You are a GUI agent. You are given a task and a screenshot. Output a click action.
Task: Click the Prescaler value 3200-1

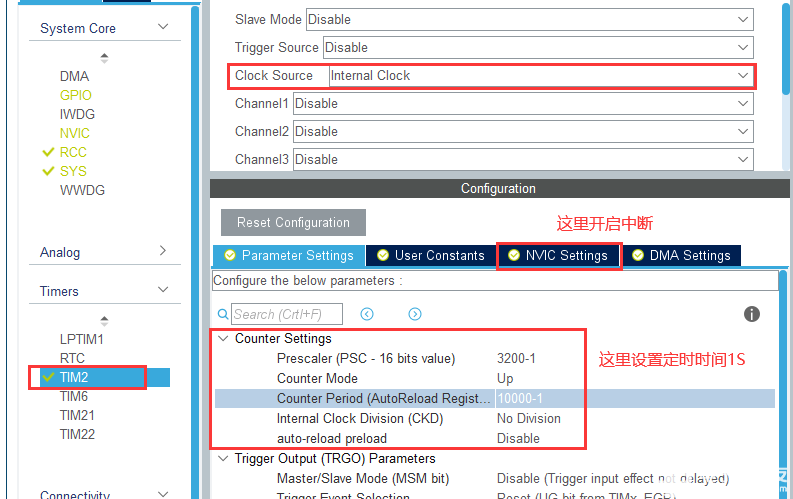(x=516, y=358)
